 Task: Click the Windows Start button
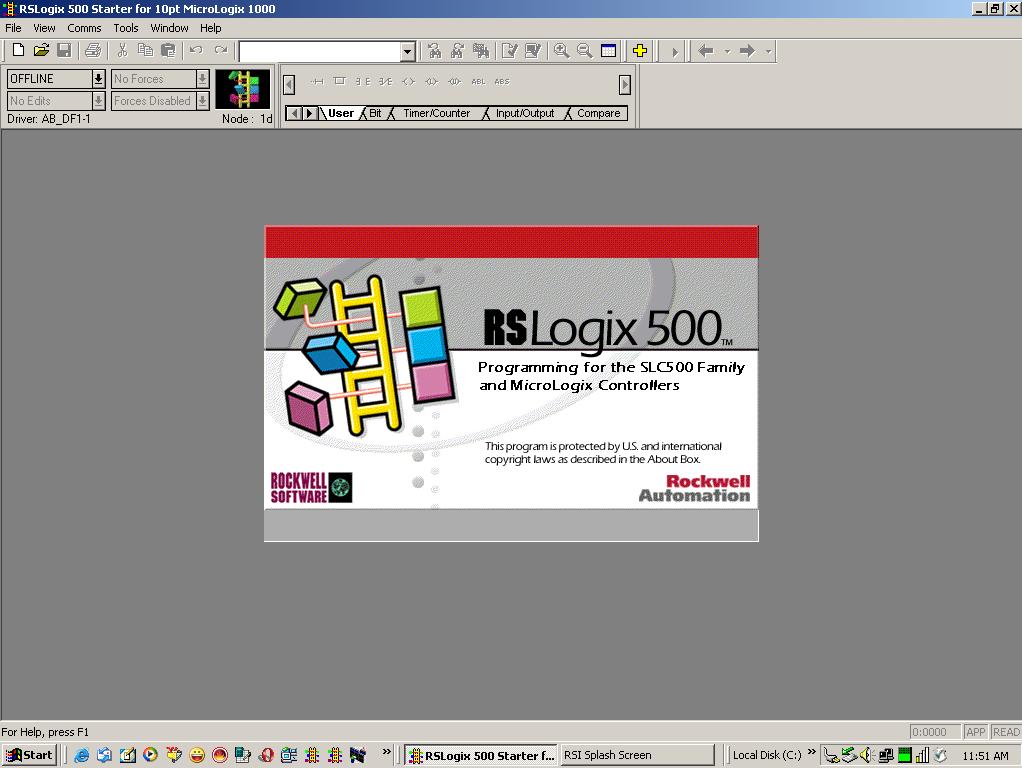click(30, 755)
